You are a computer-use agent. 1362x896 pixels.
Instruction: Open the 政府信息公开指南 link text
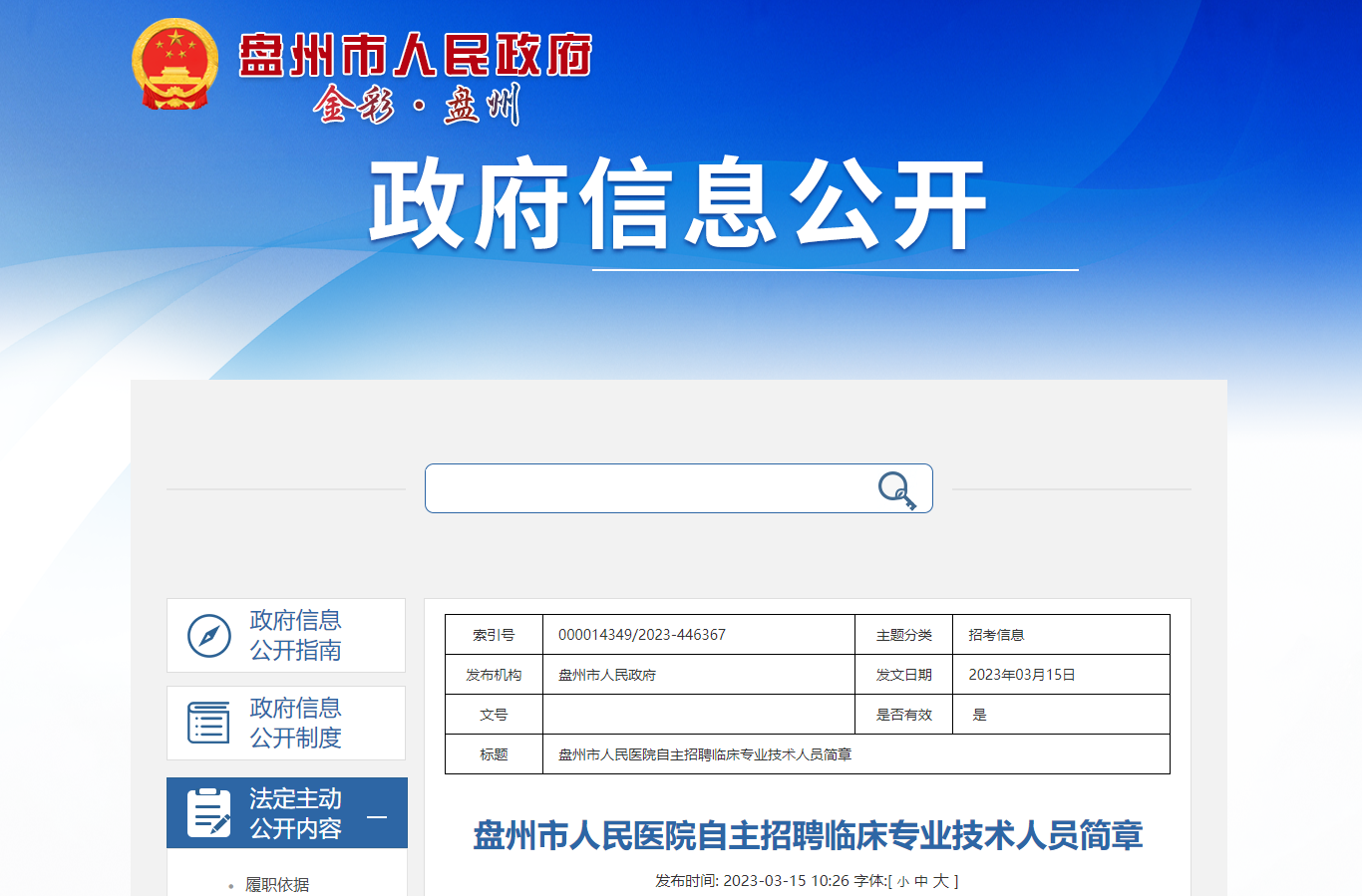pyautogui.click(x=295, y=635)
